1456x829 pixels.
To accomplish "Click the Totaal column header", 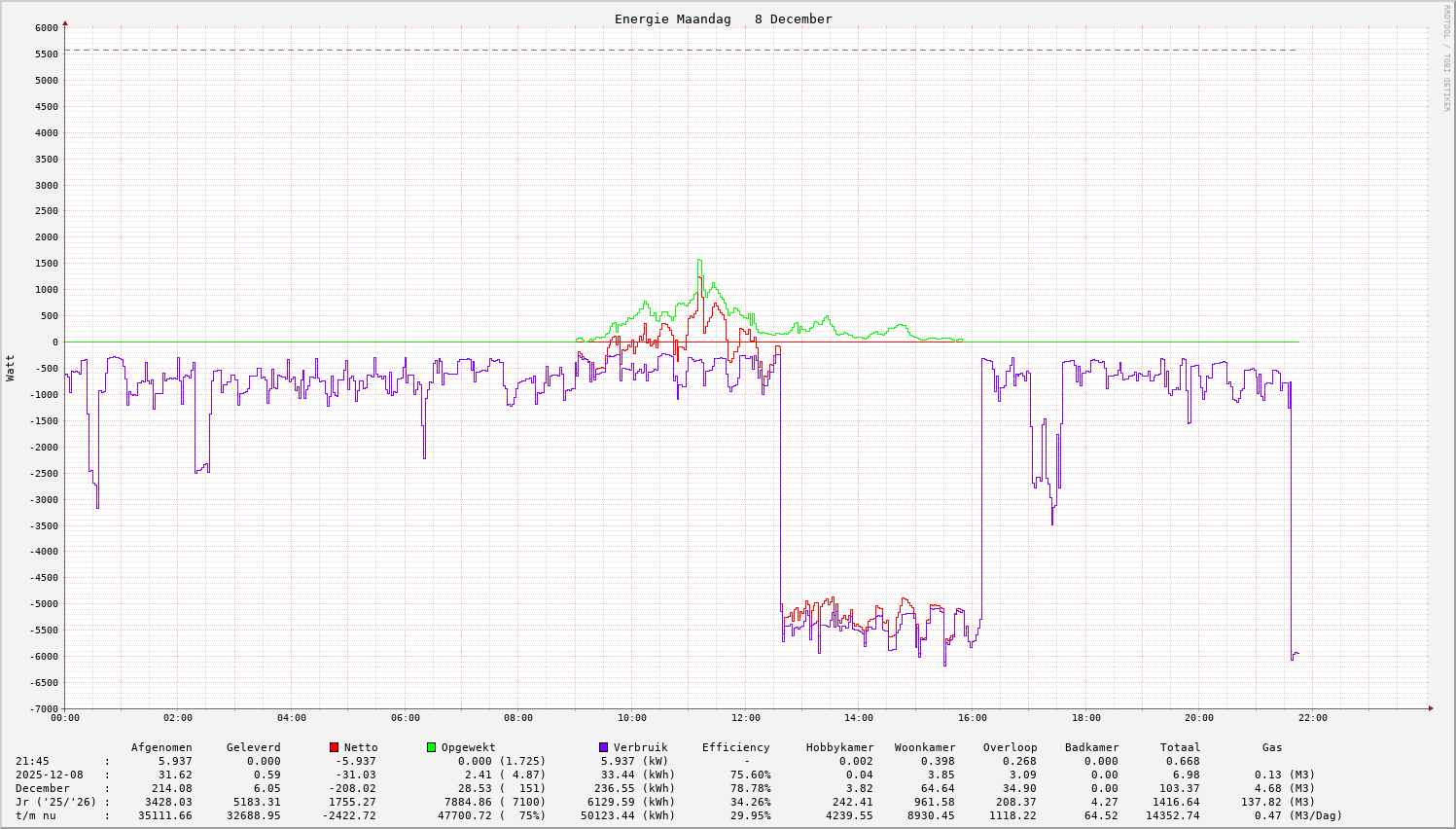I will [x=1179, y=747].
